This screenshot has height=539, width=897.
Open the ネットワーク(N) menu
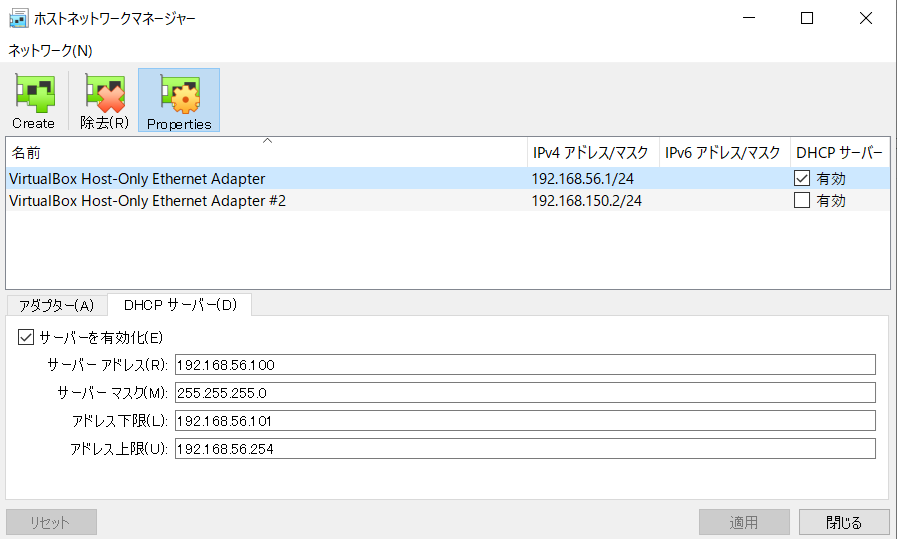(50, 51)
